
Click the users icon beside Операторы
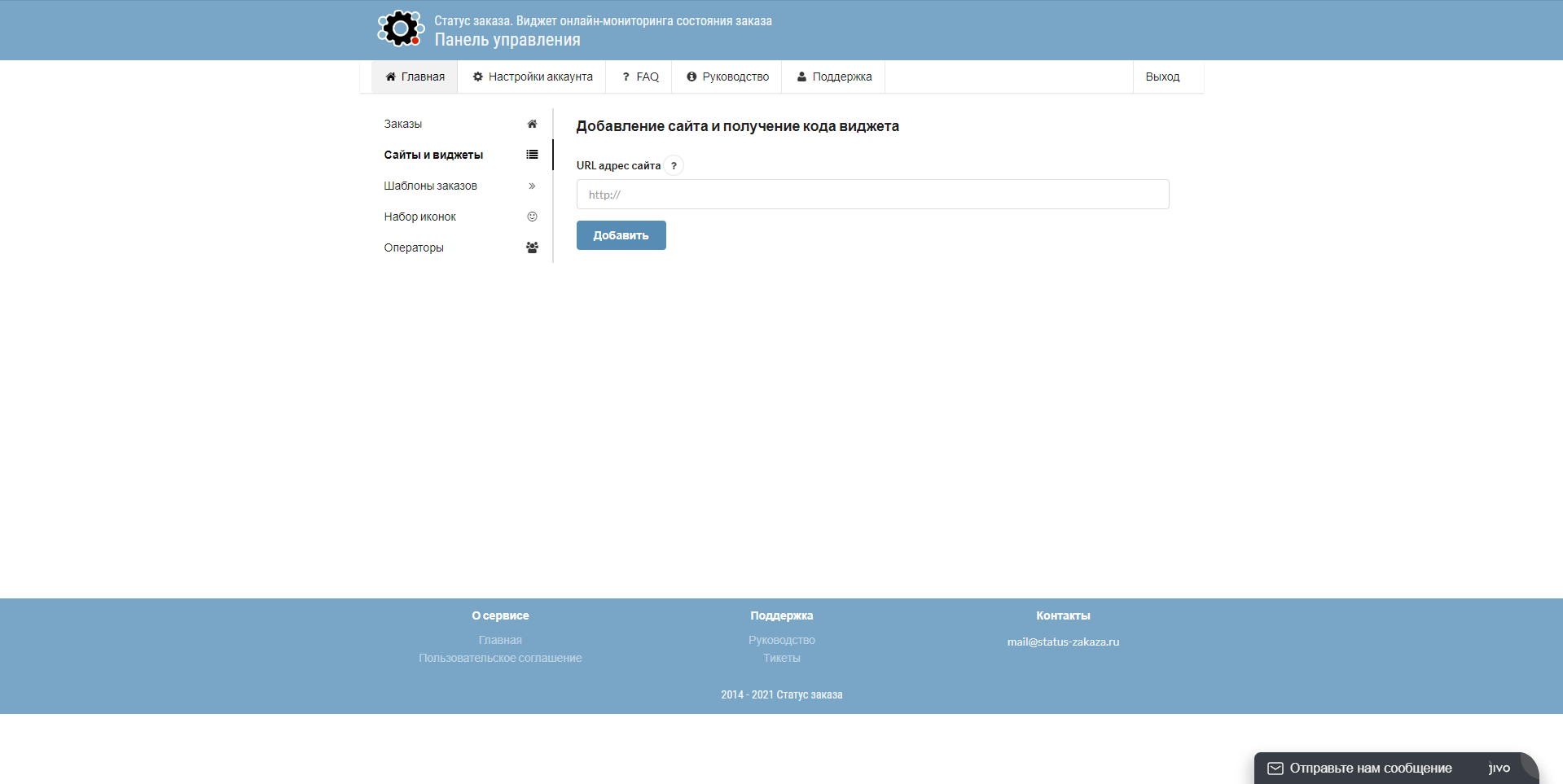[532, 247]
